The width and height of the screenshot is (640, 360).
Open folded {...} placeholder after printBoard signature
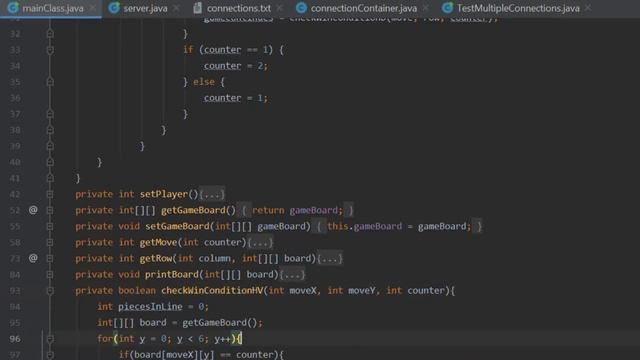click(292, 275)
